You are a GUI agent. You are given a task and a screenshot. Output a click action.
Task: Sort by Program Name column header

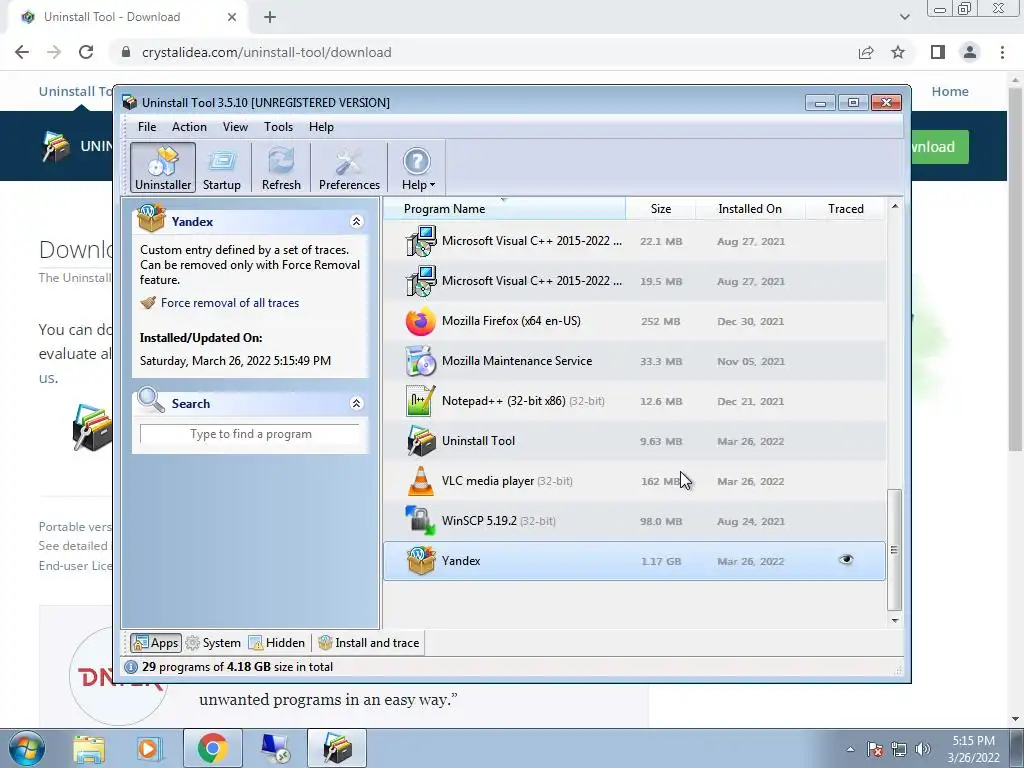pos(504,208)
